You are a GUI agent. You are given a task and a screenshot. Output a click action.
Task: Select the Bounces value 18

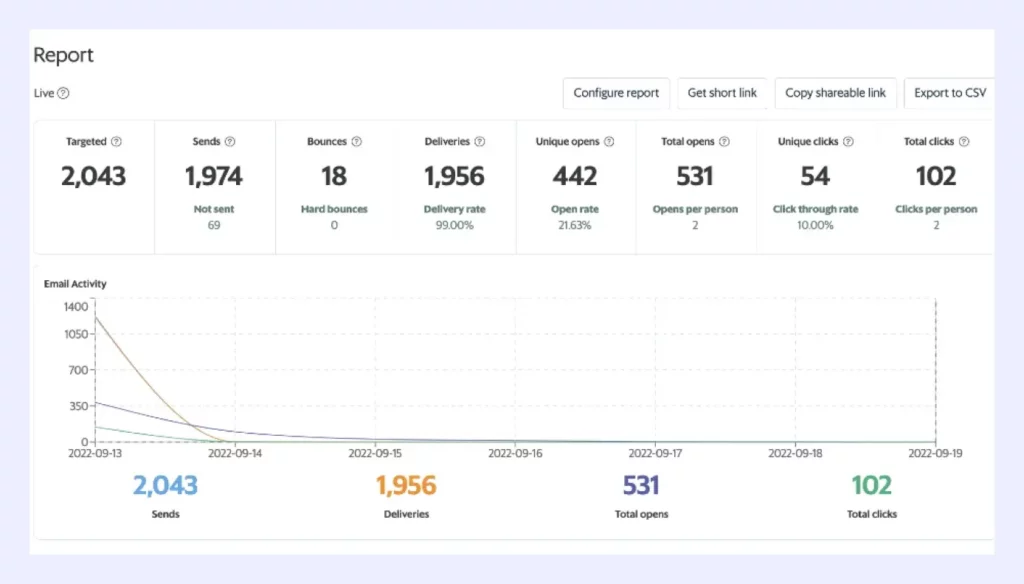pyautogui.click(x=334, y=176)
